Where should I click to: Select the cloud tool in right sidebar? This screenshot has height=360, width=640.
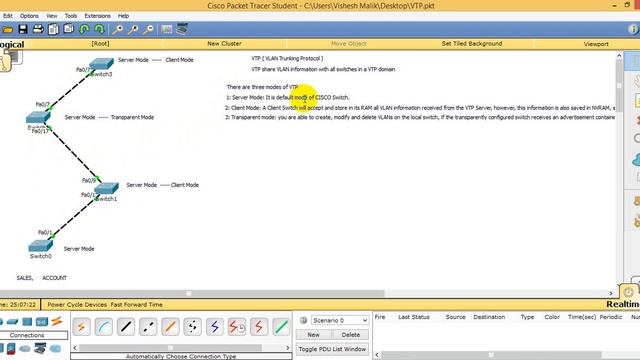tap(636, 160)
